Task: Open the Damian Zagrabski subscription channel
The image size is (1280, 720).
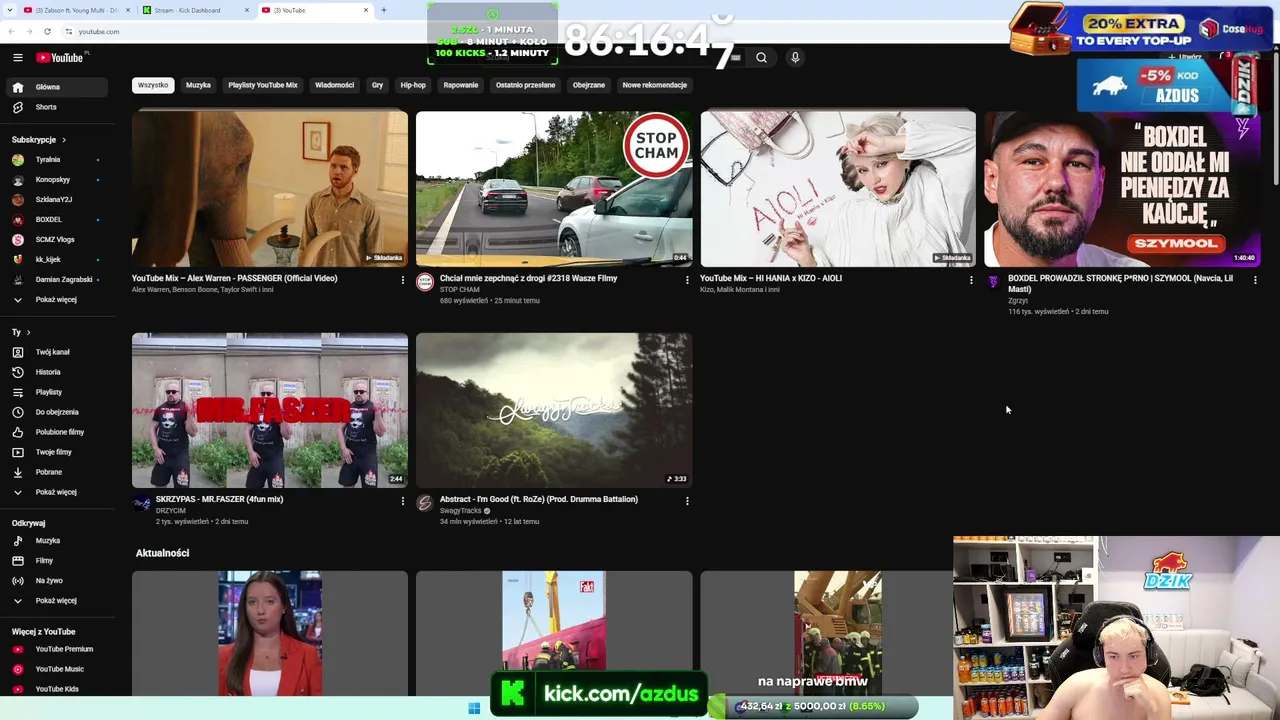Action: click(x=56, y=280)
